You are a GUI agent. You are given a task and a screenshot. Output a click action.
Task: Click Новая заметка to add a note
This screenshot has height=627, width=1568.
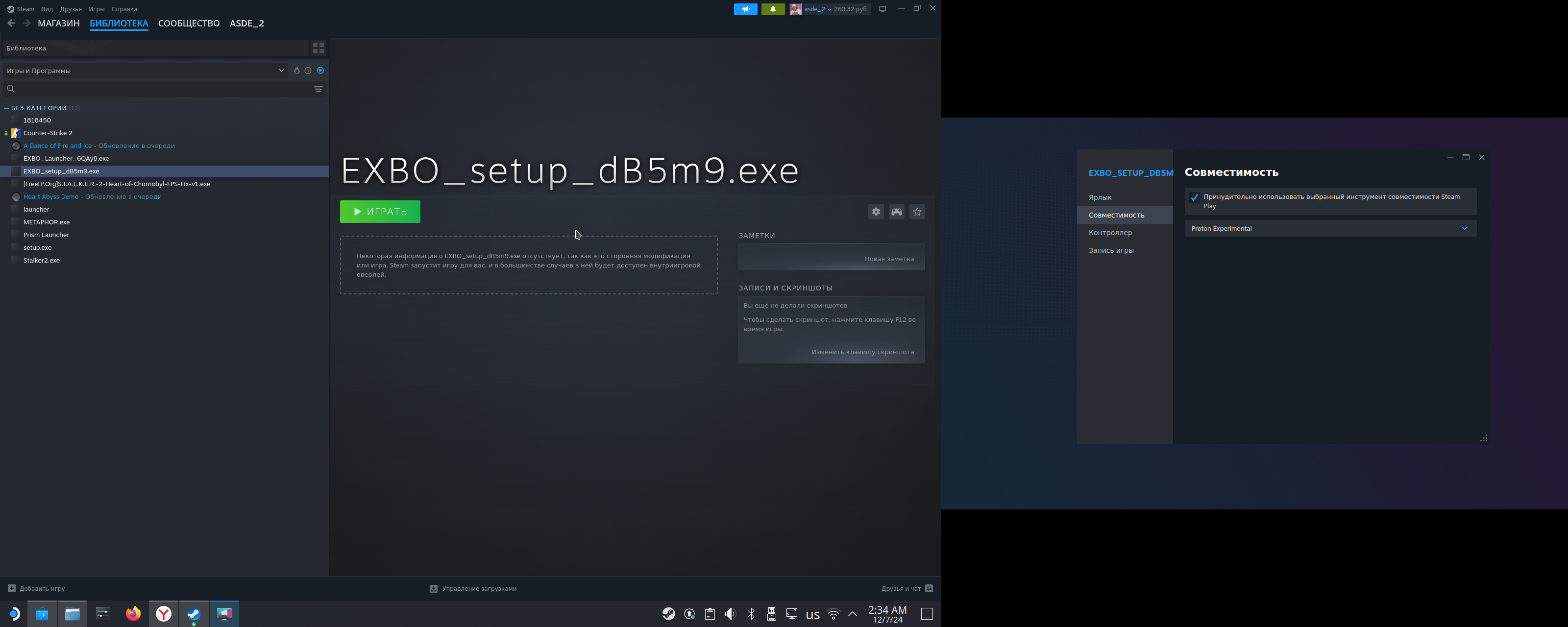(x=889, y=259)
